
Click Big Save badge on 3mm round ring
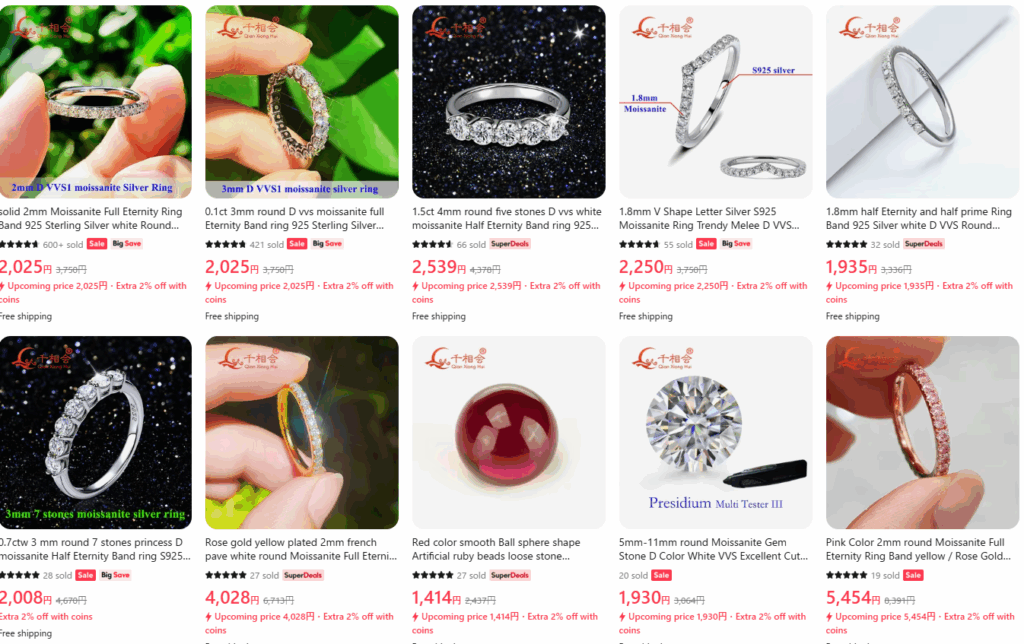pos(327,244)
